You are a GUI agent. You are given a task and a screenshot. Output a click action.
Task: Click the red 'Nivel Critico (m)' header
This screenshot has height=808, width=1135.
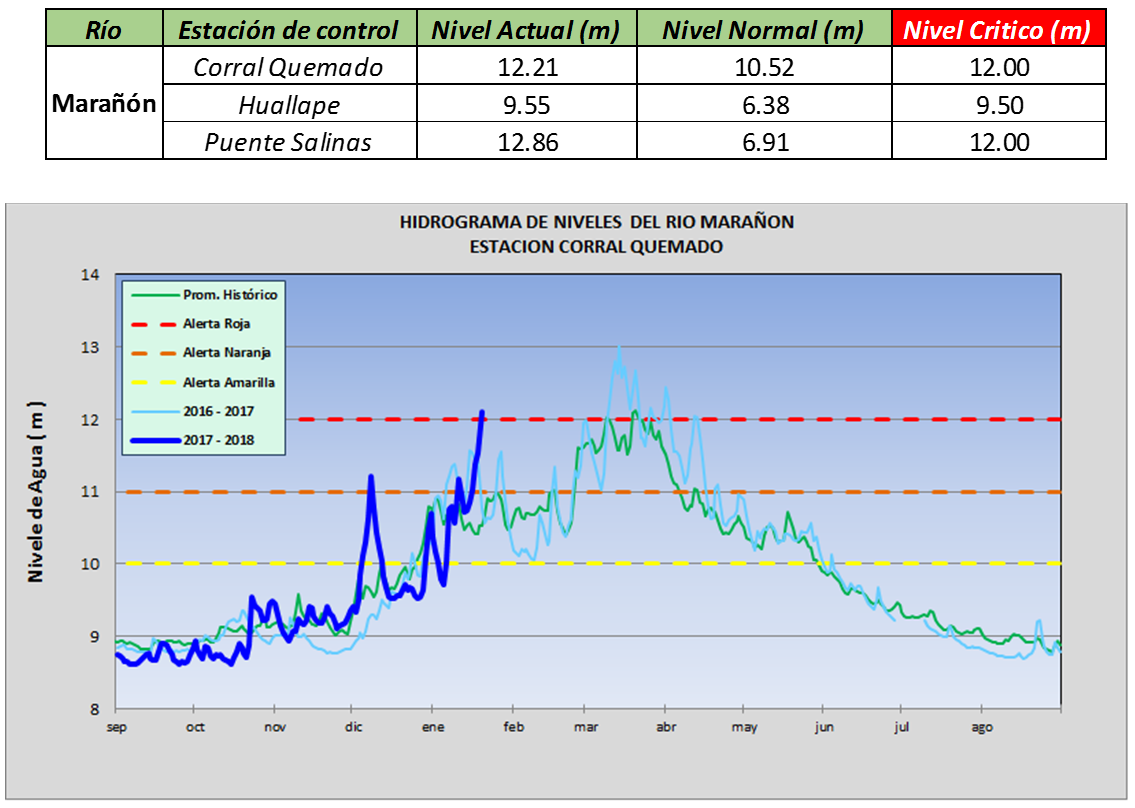pyautogui.click(x=999, y=29)
